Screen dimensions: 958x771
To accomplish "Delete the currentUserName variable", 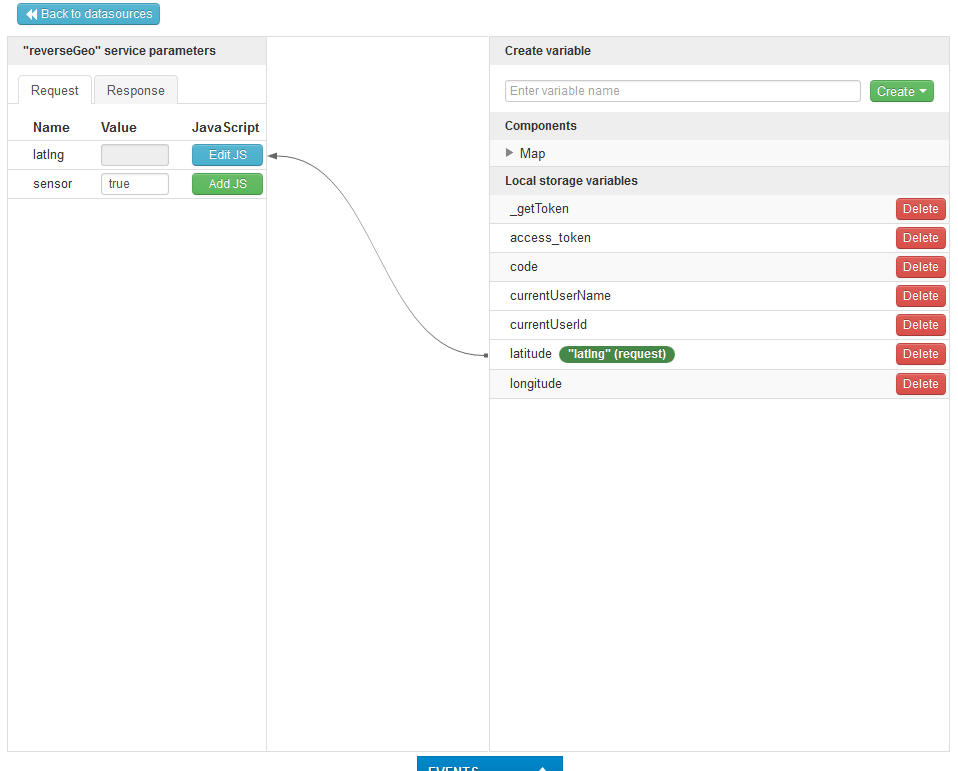I will coord(920,296).
